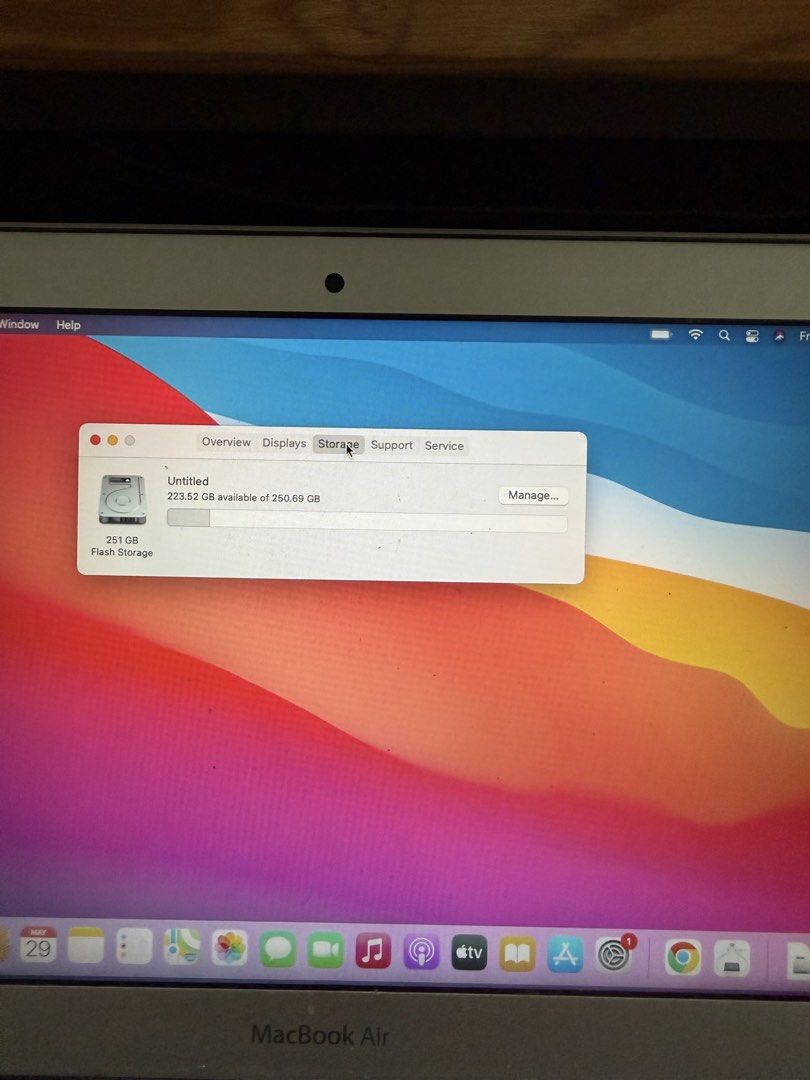
Task: Open the Wi-Fi menu
Action: click(x=696, y=335)
